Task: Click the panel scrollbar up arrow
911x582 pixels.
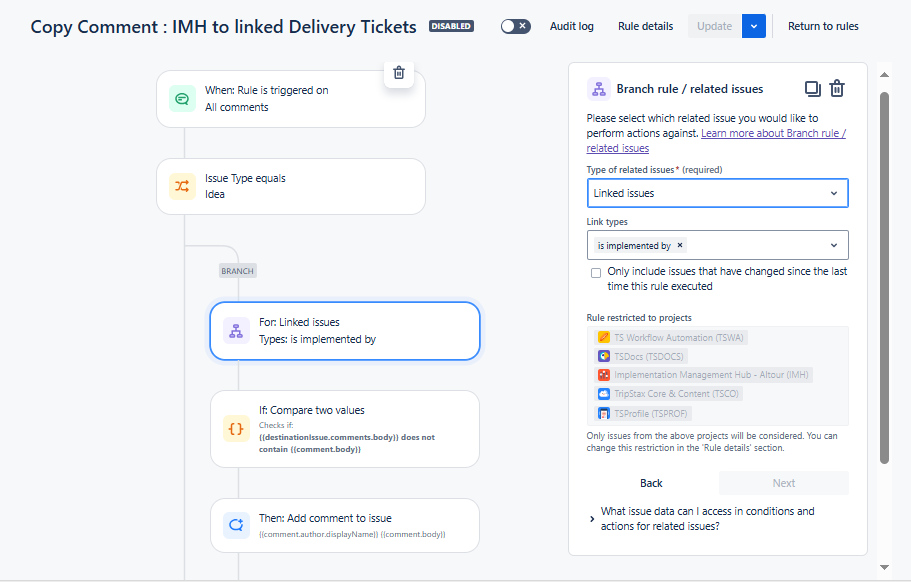Action: tap(884, 74)
